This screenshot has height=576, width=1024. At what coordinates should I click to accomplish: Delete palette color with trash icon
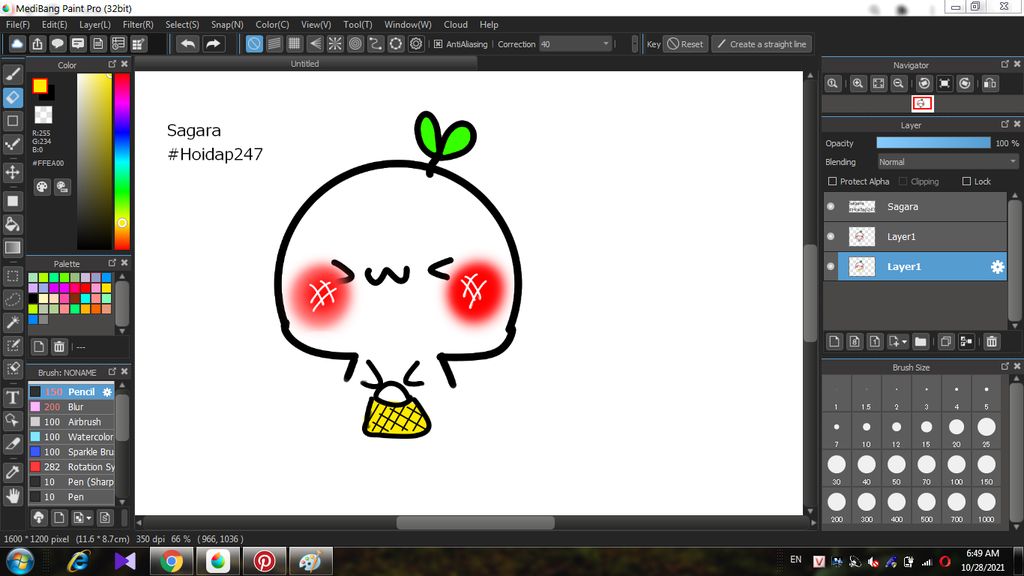59,346
